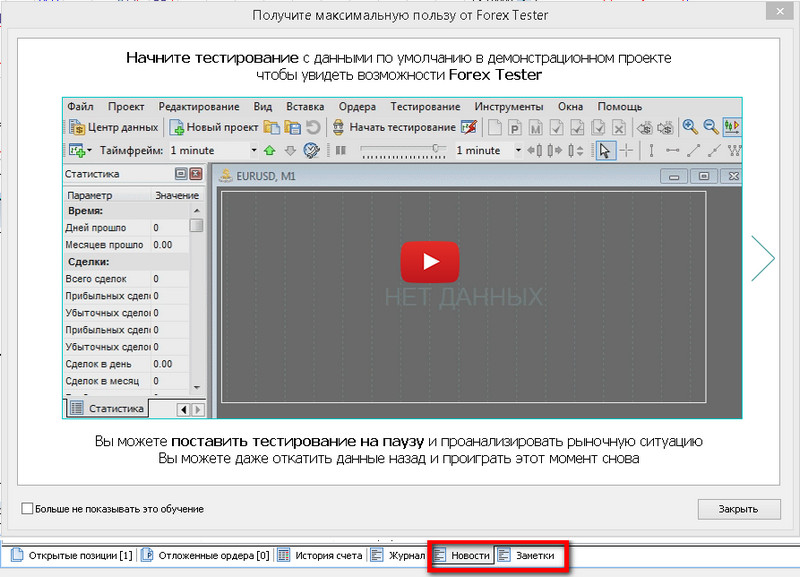Viewport: 800px width, 577px height.
Task: Click the document with X icon
Action: 618,127
